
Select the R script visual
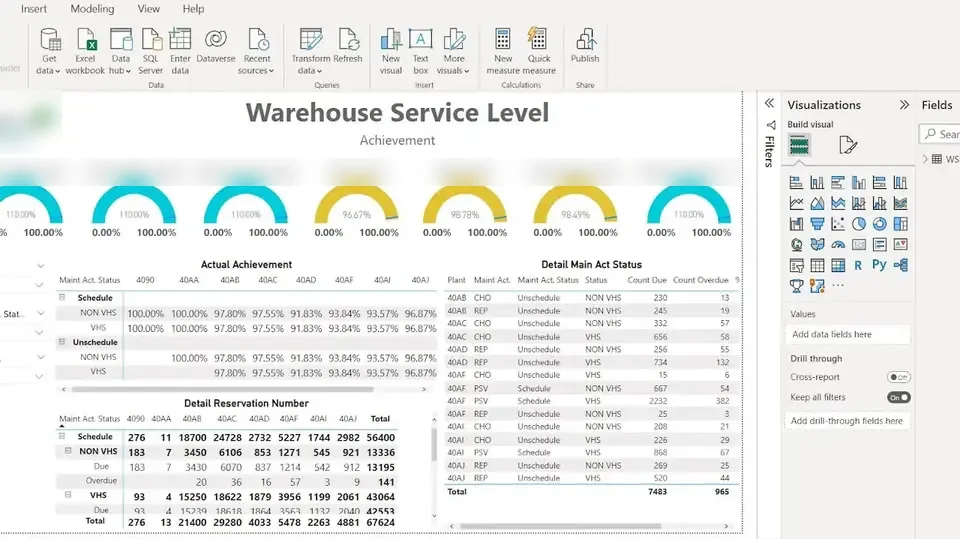coord(858,266)
